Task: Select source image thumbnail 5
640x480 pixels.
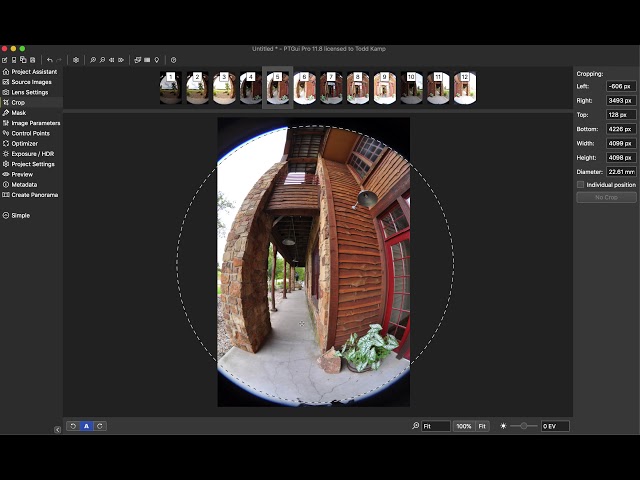Action: point(278,88)
